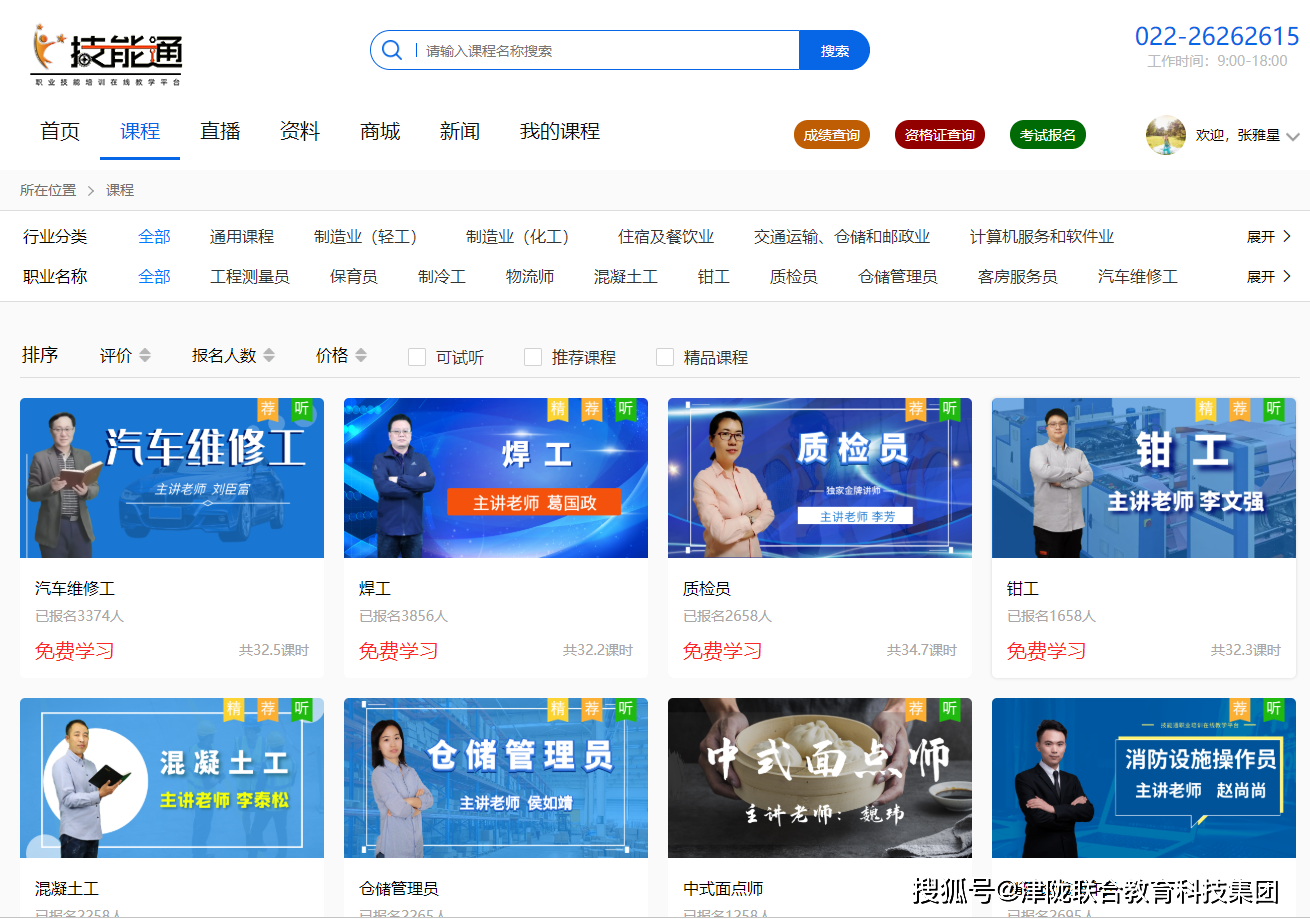
Task: Filter by 客房服务员 occupation
Action: pos(1018,276)
